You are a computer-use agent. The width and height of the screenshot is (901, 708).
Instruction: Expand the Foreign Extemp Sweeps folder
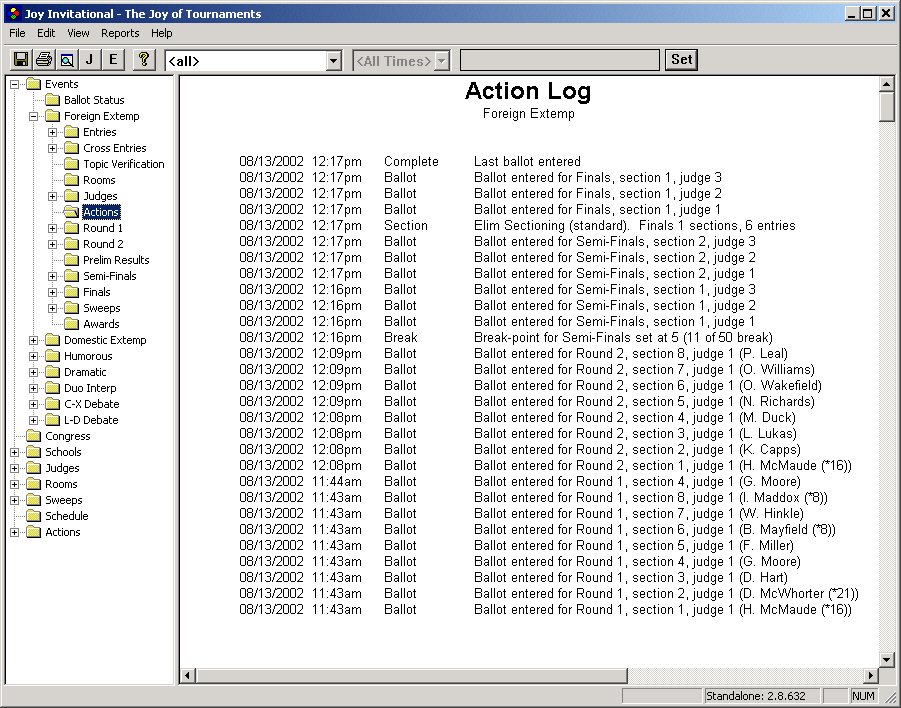[53, 309]
